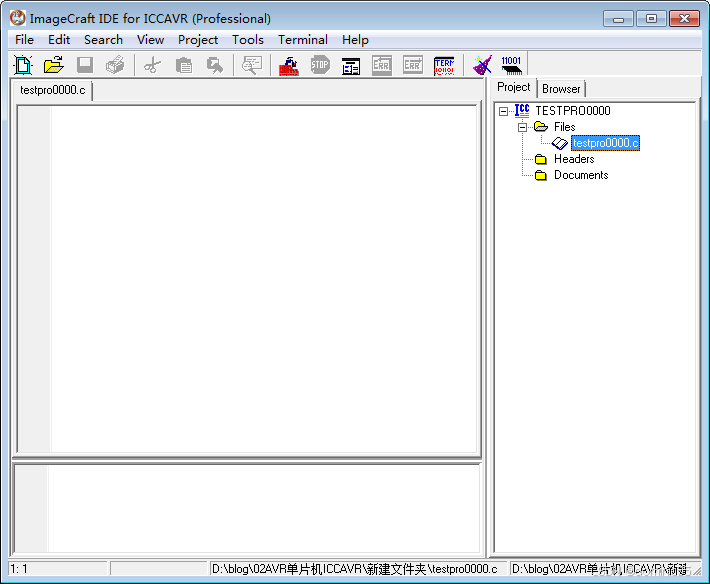This screenshot has height=584, width=710.
Task: Save file using floppy disk icon
Action: (x=85, y=65)
